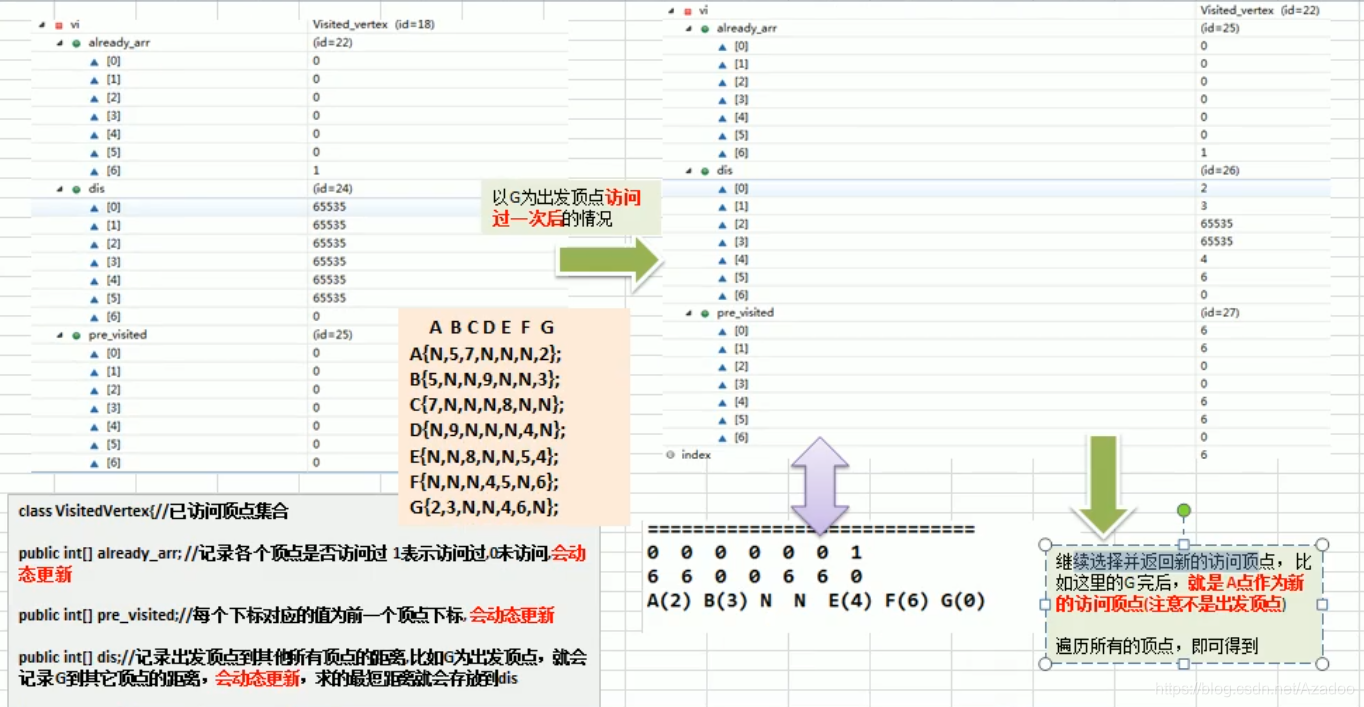Image resolution: width=1364 pixels, height=707 pixels.
Task: Click green pre_visited field icon in id=22 panel
Action: pos(705,313)
